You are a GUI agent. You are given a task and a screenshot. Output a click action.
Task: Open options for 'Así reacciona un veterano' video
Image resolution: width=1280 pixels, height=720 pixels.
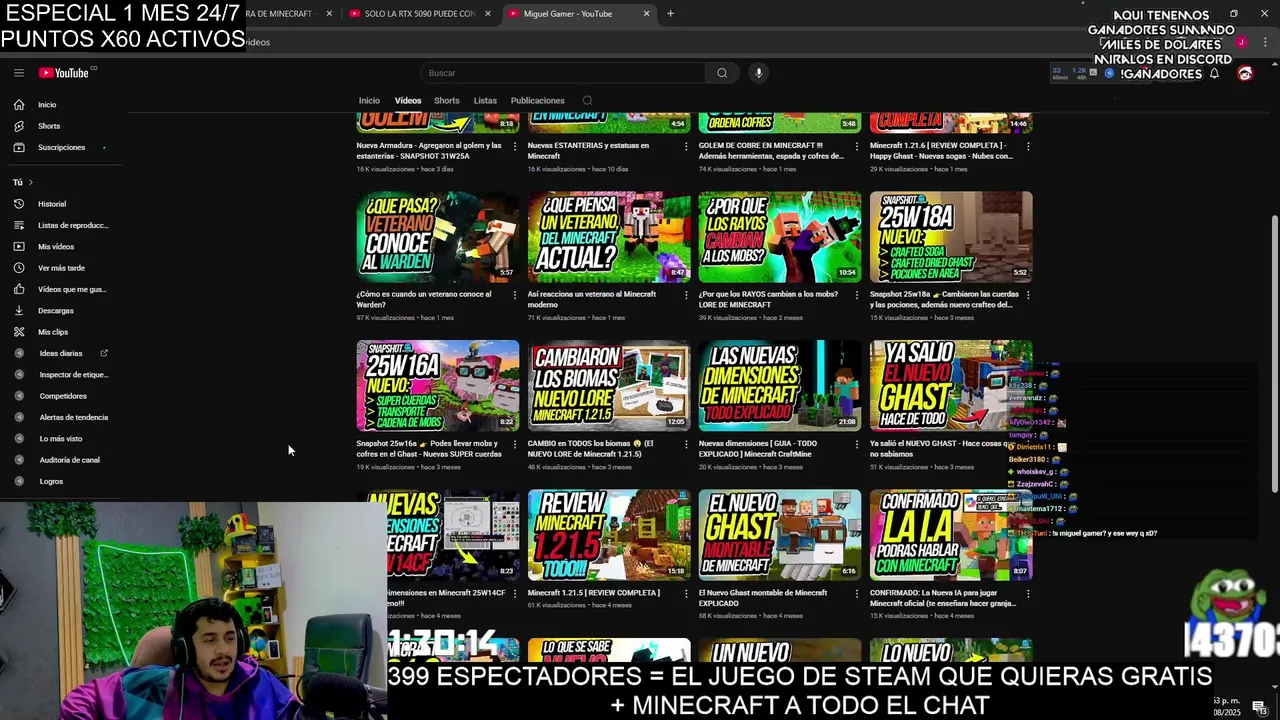[686, 295]
